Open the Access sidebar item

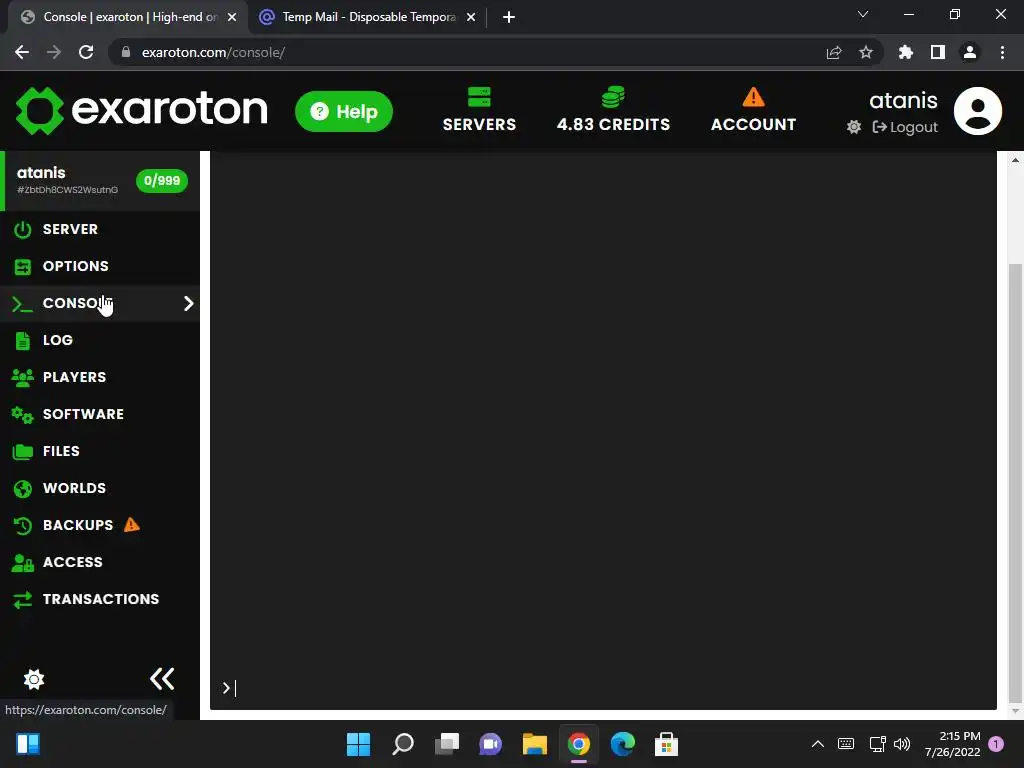[x=100, y=562]
